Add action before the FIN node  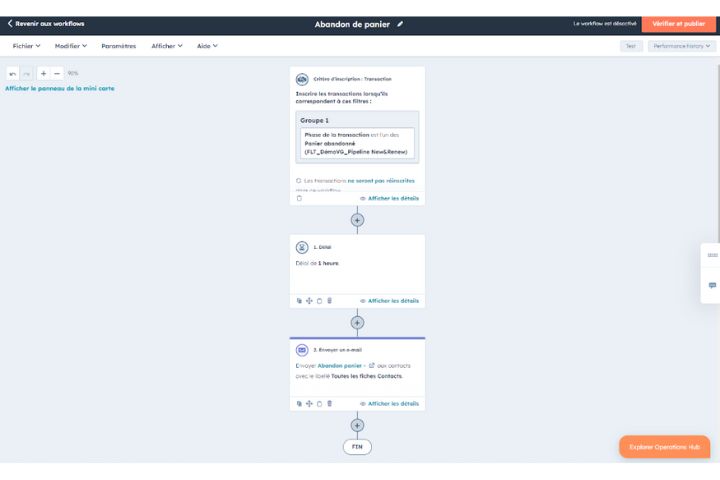357,425
